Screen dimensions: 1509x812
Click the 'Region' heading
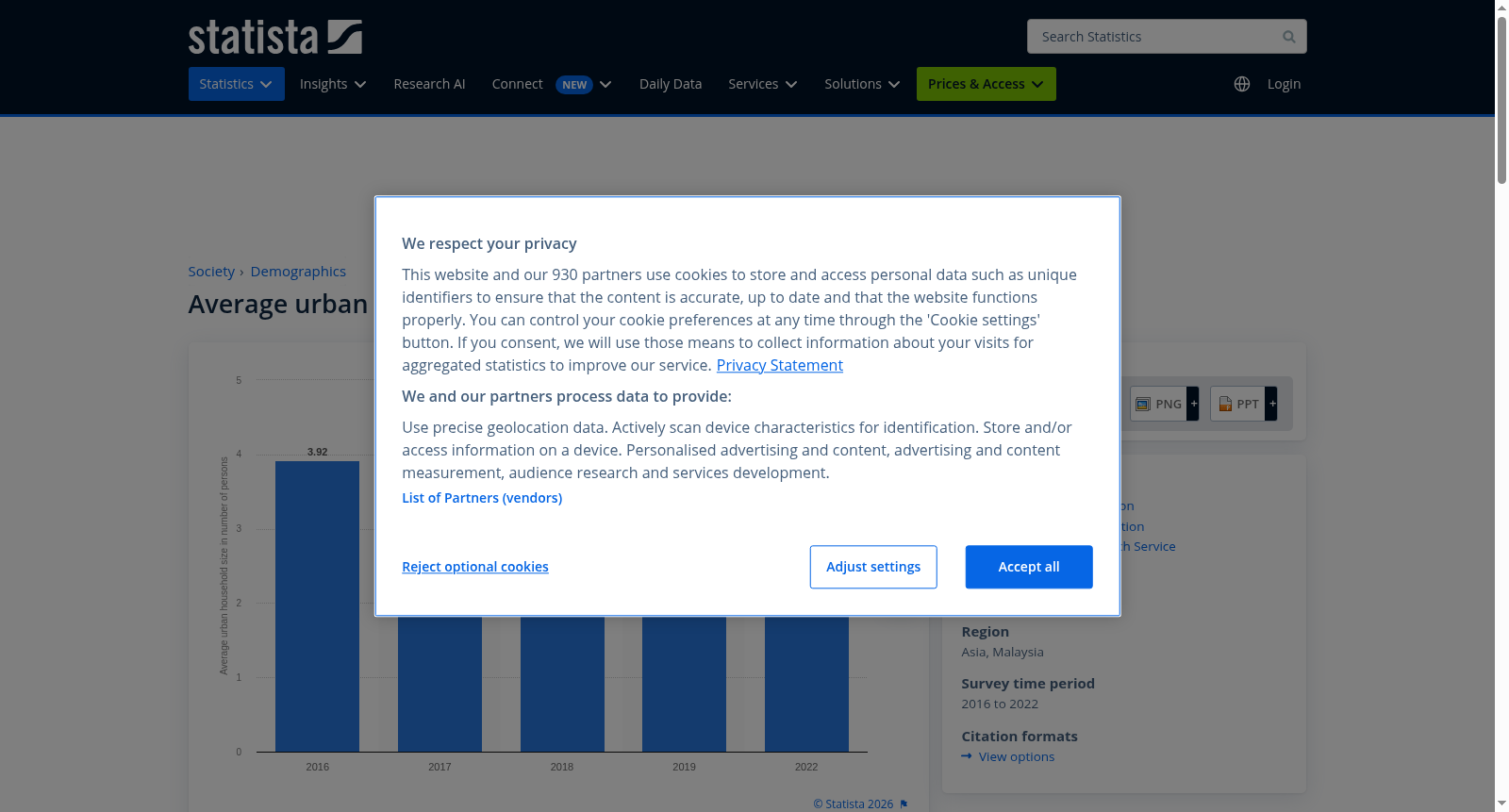coord(986,632)
